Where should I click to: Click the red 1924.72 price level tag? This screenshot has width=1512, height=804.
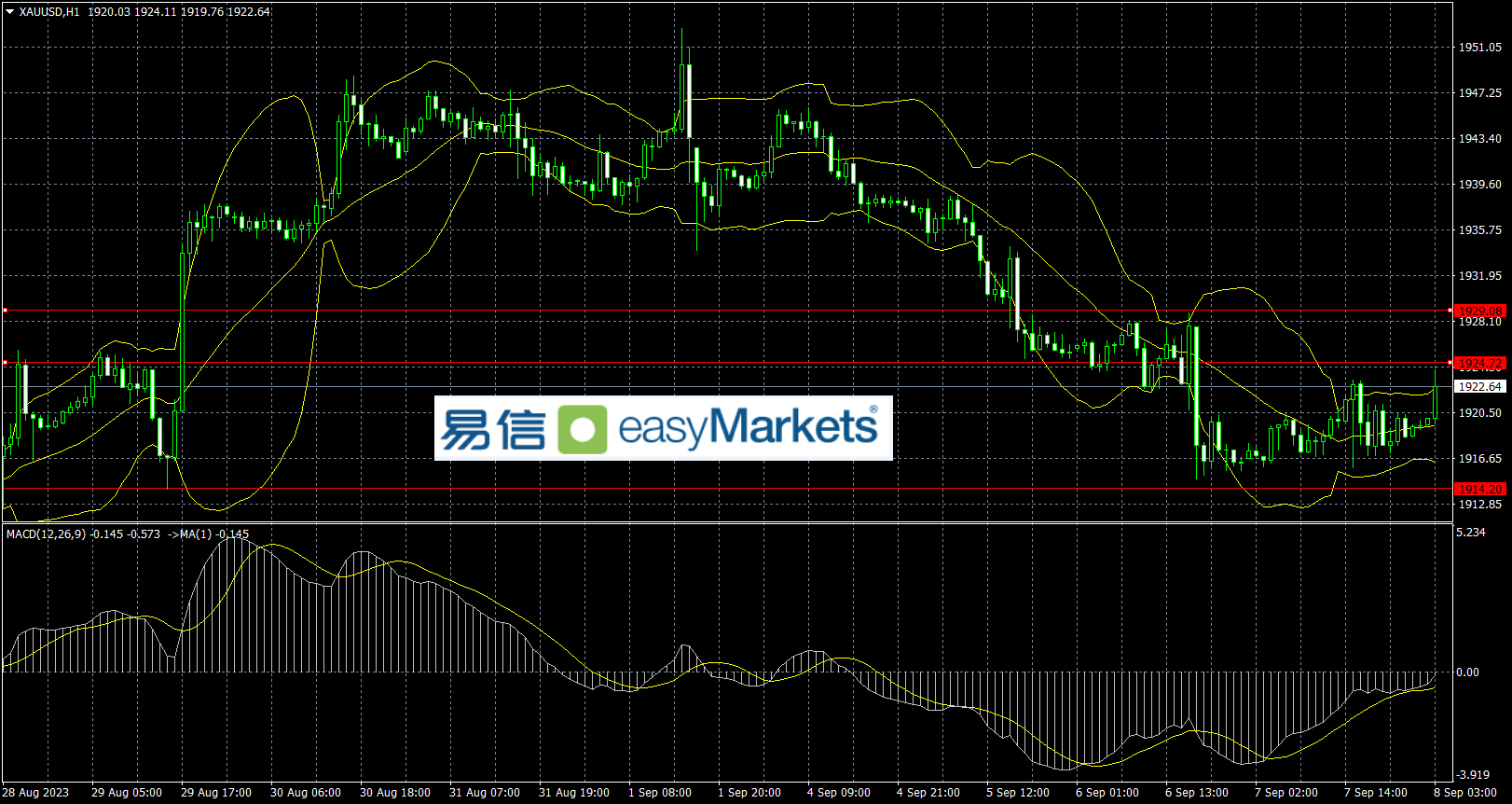[x=1480, y=363]
